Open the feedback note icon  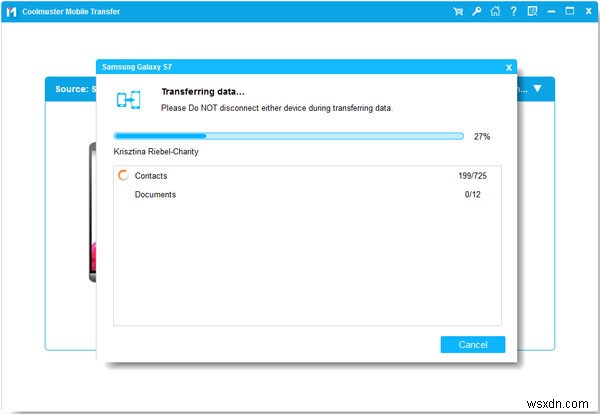532,11
